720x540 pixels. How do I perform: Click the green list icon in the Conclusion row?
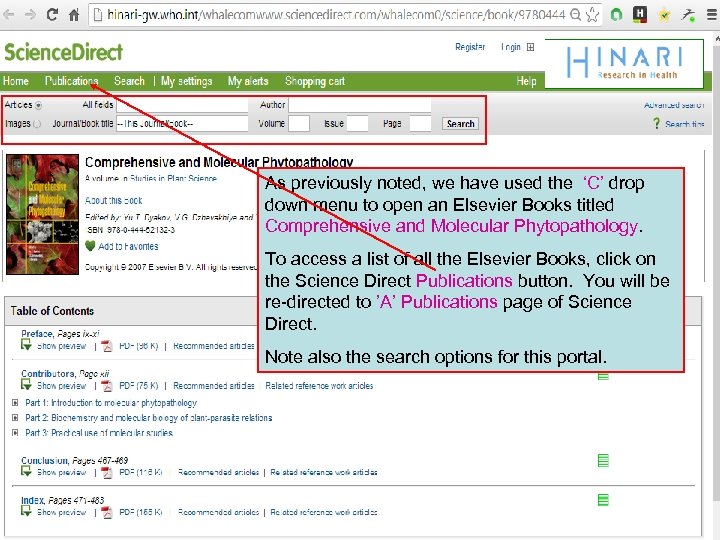click(x=603, y=460)
